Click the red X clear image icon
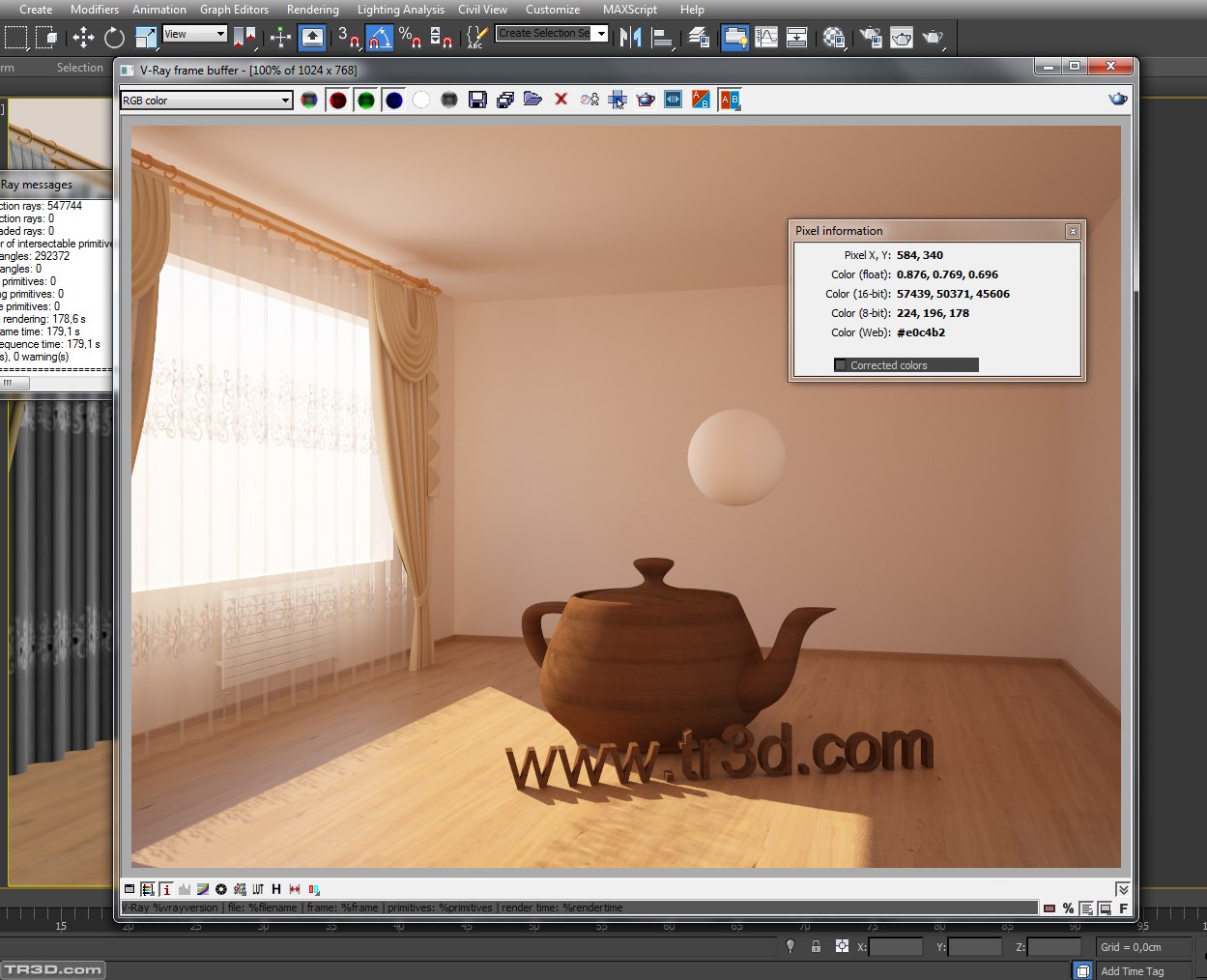Viewport: 1207px width, 980px height. 560,100
